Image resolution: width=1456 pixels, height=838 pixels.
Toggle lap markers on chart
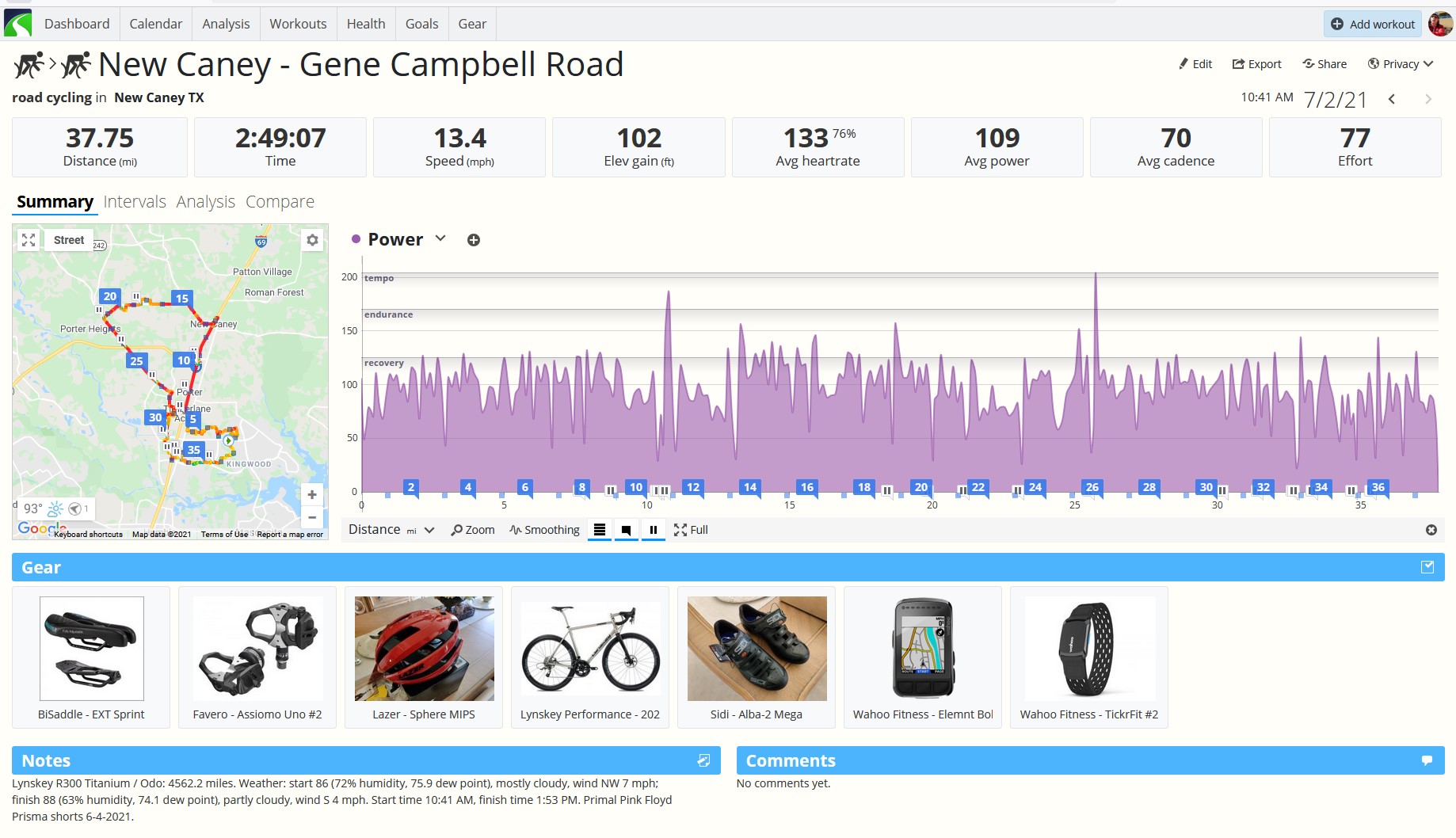tap(626, 530)
